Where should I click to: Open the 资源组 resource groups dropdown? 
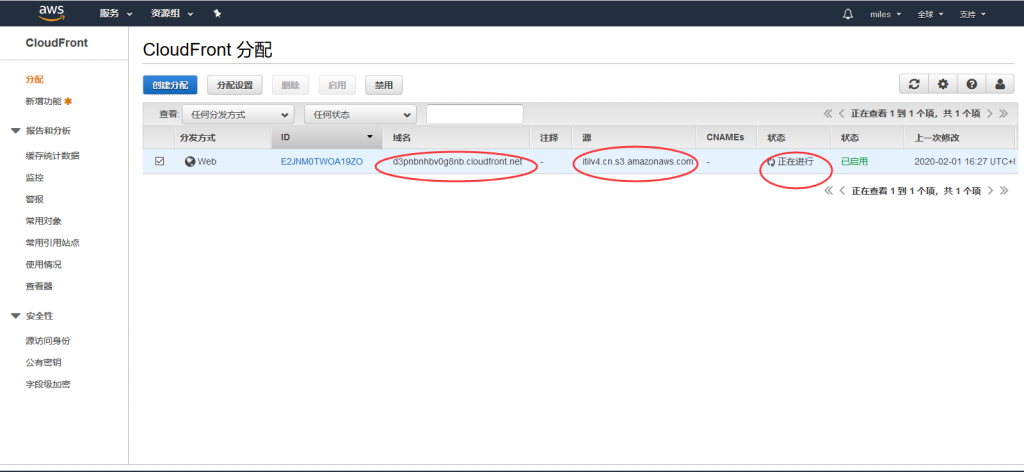point(172,14)
